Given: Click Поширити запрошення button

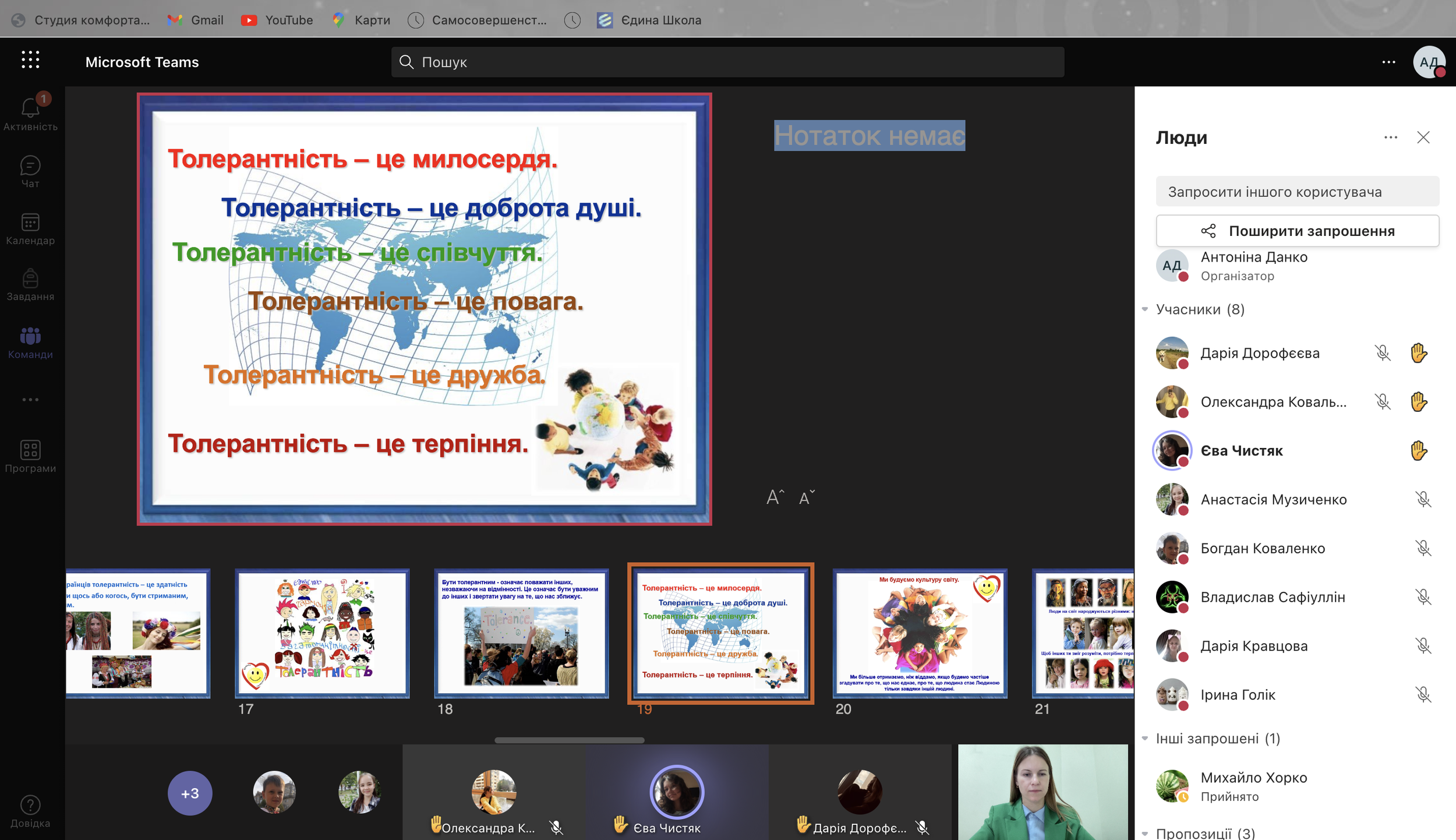Looking at the screenshot, I should click(x=1297, y=231).
